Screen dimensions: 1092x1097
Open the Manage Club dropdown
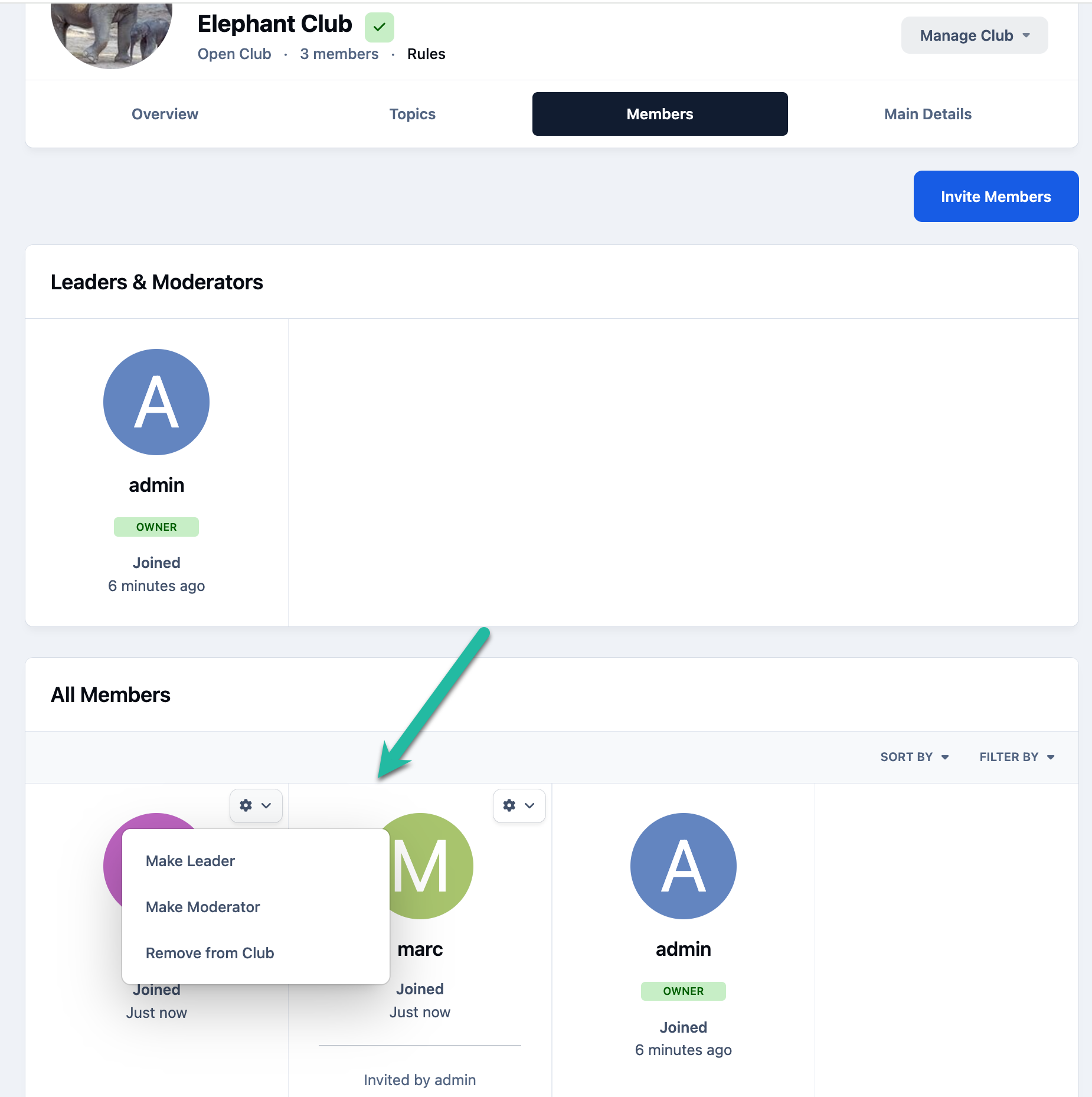(x=974, y=35)
